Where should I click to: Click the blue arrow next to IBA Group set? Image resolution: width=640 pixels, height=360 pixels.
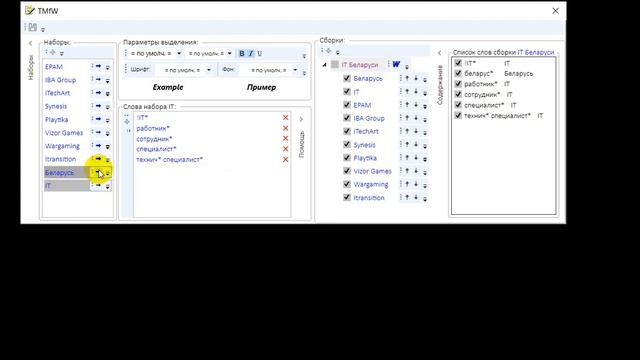click(98, 80)
